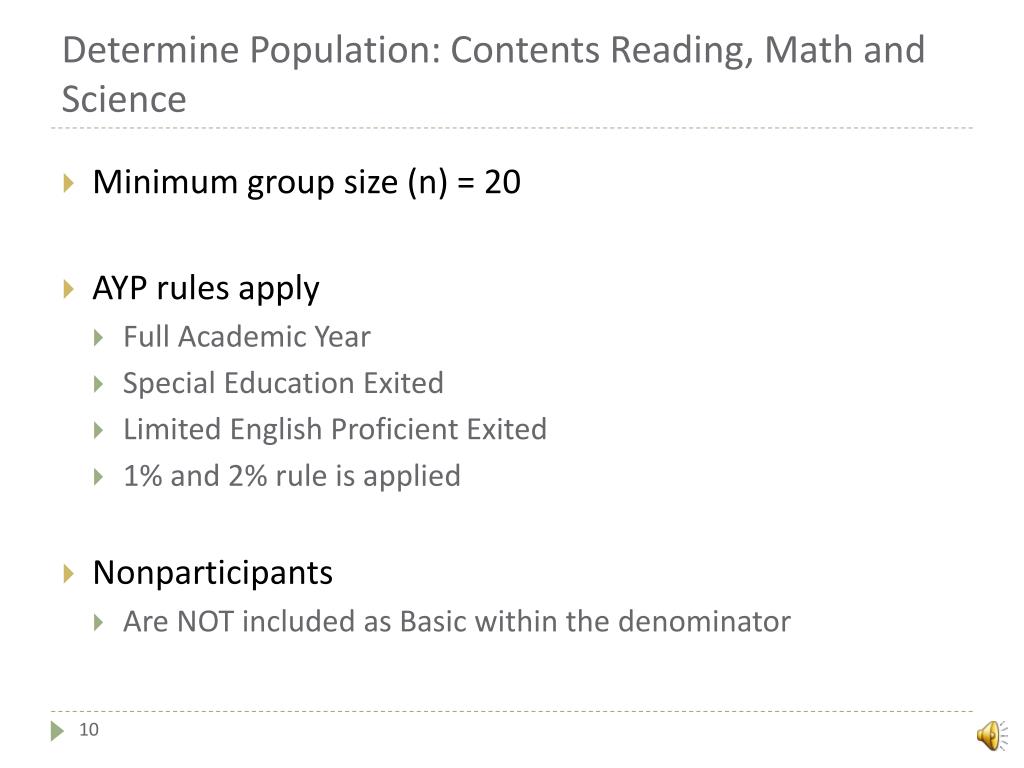1024x768 pixels.
Task: Click bullet arrow before Nonparticipants
Action: tap(69, 573)
